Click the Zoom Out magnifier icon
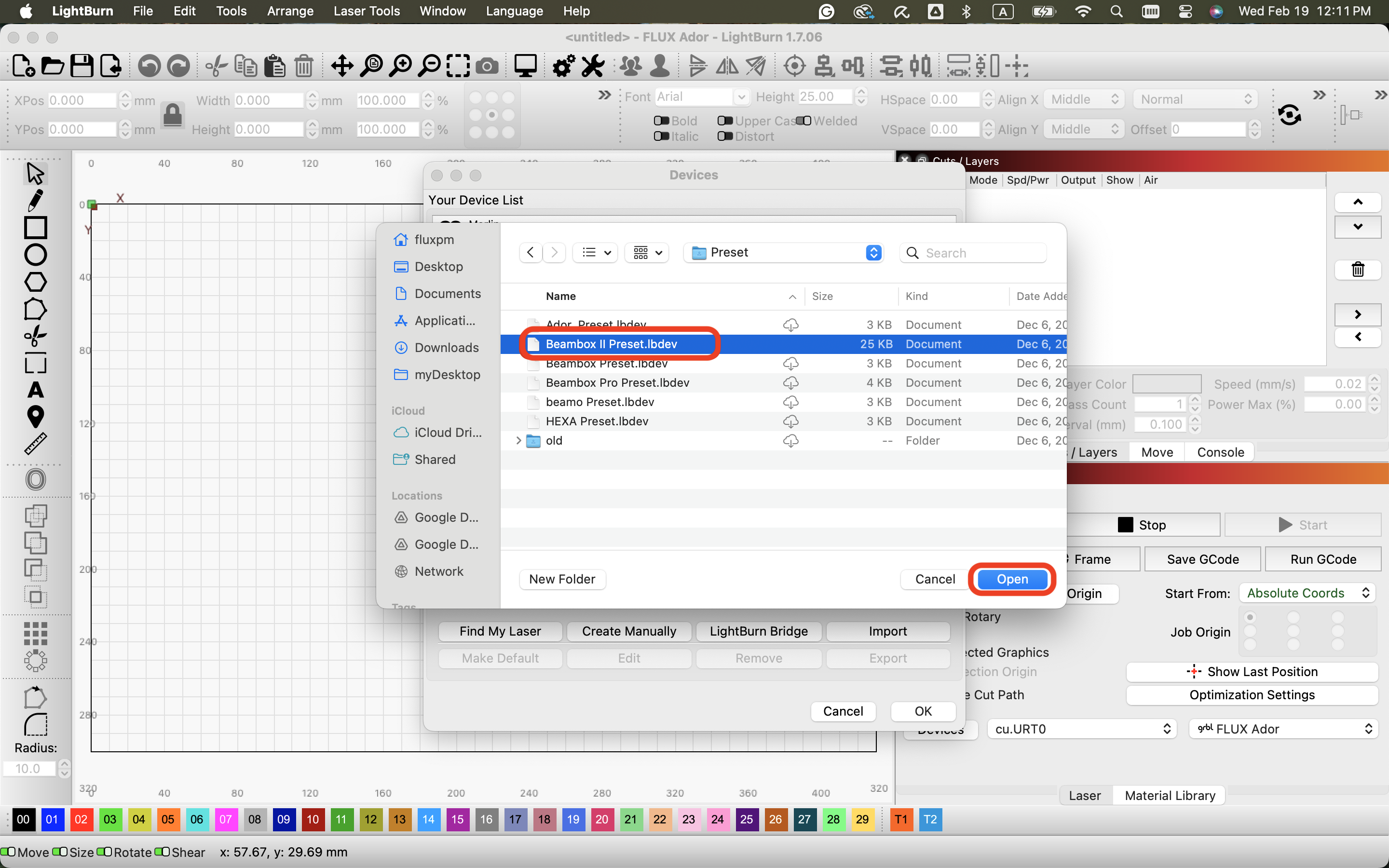The image size is (1389, 868). point(429,66)
